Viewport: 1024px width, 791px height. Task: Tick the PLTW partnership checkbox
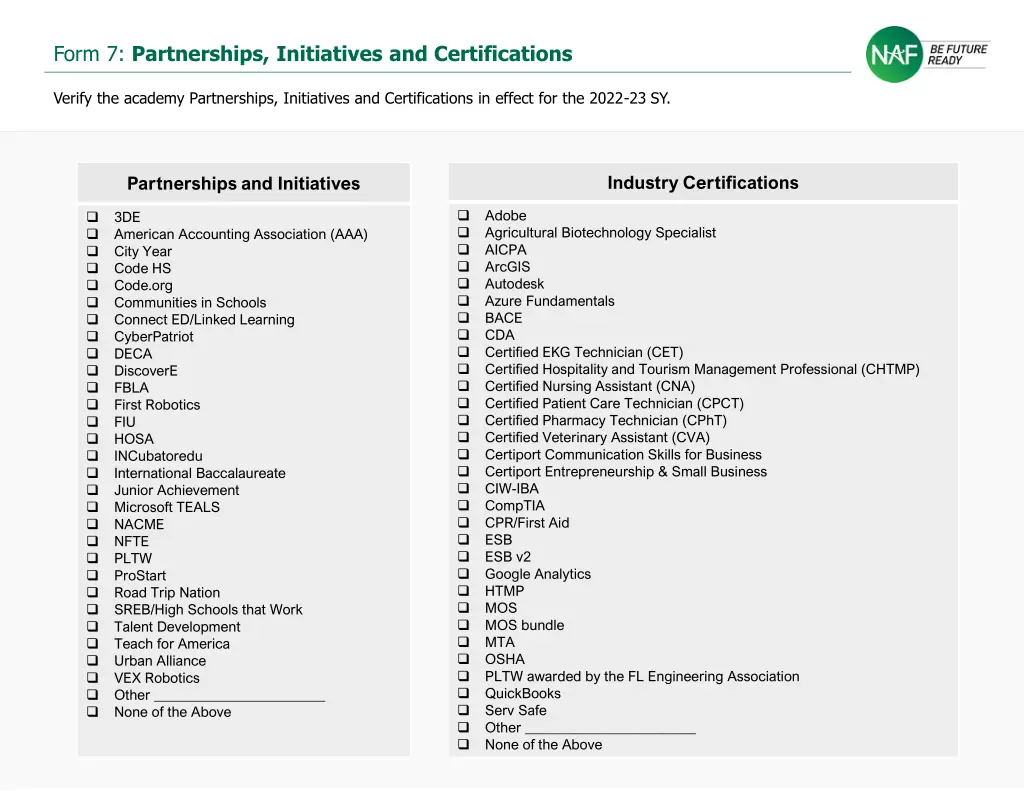pyautogui.click(x=93, y=558)
